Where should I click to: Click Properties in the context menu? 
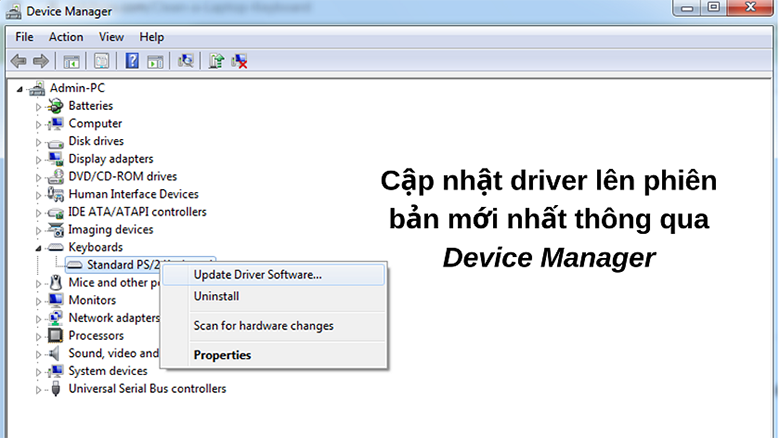tap(222, 355)
